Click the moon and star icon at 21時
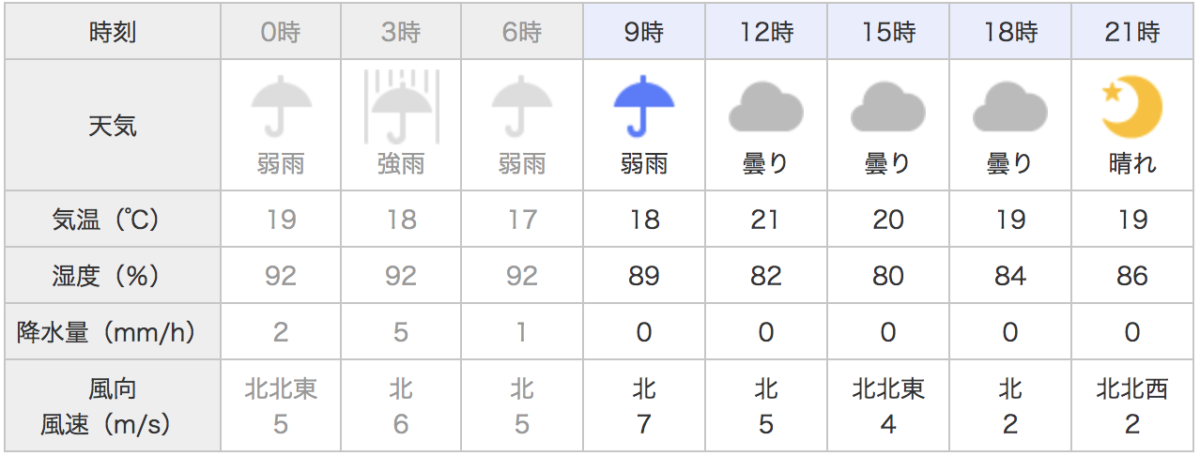1200x456 pixels. tap(1131, 106)
